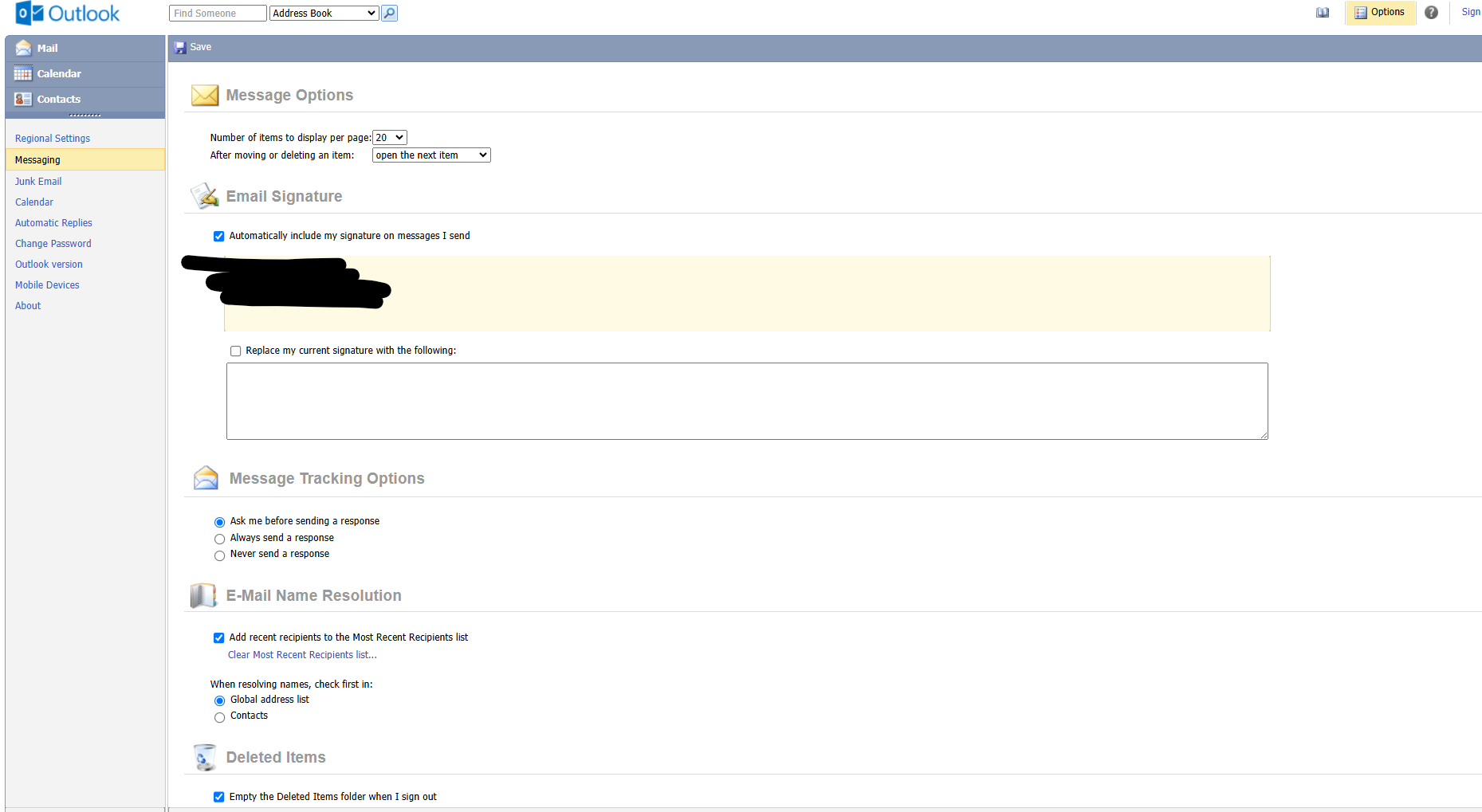Open the Address Book dropdown
1482x812 pixels.
[324, 13]
